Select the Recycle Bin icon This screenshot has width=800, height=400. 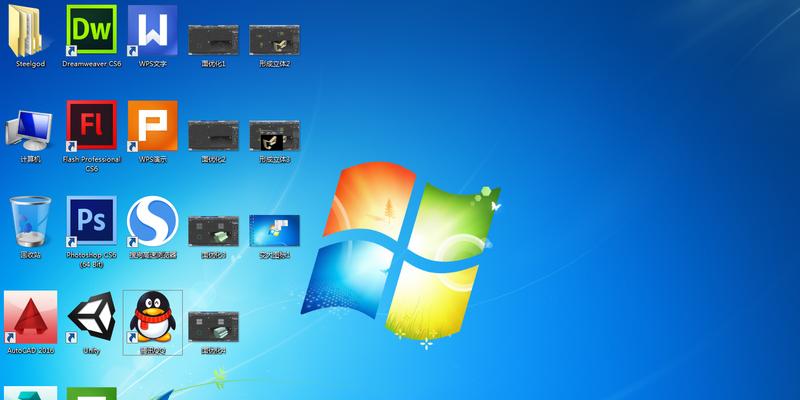coord(30,221)
